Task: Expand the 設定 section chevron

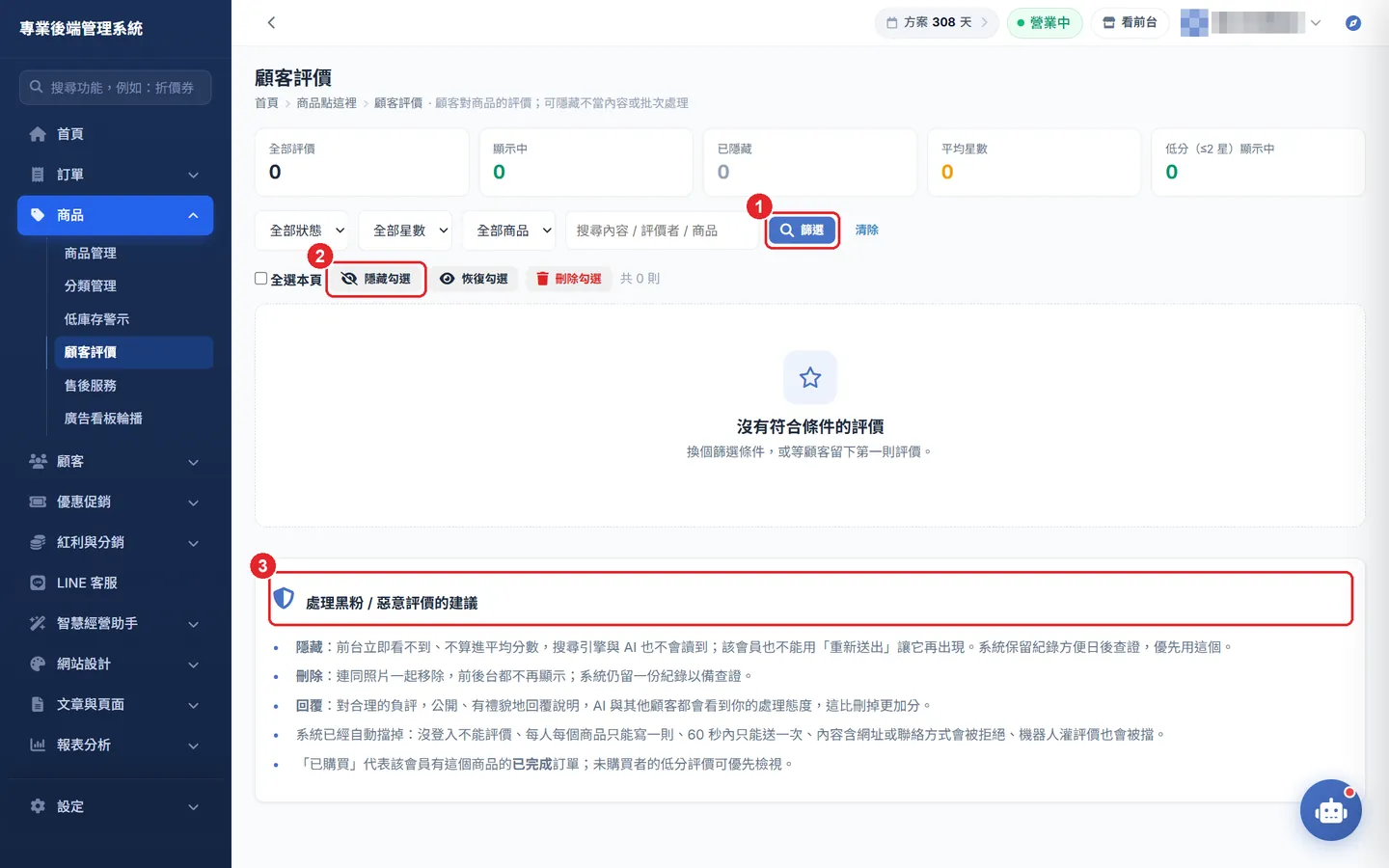Action: point(193,806)
